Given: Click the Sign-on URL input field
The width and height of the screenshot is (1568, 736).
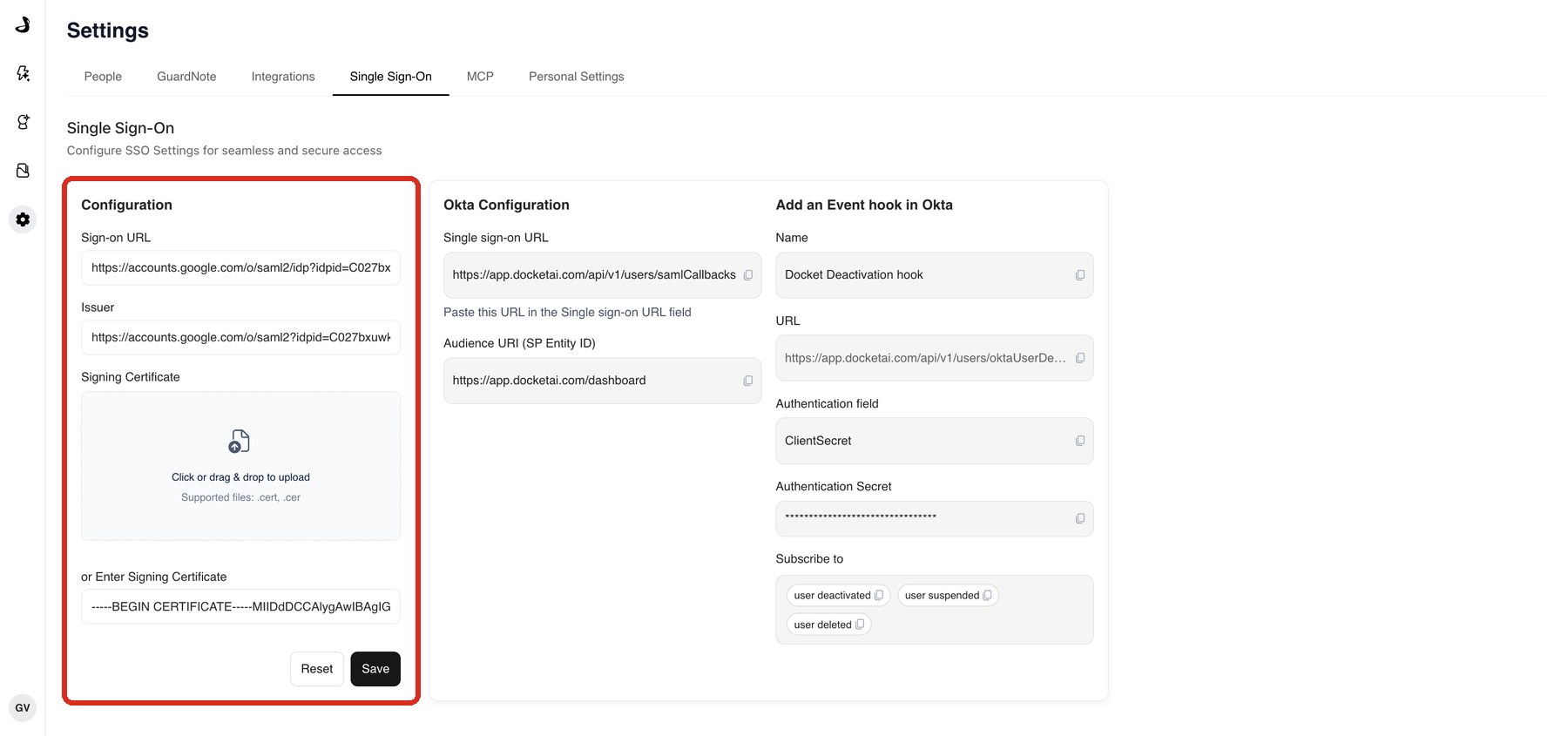Looking at the screenshot, I should [x=240, y=267].
